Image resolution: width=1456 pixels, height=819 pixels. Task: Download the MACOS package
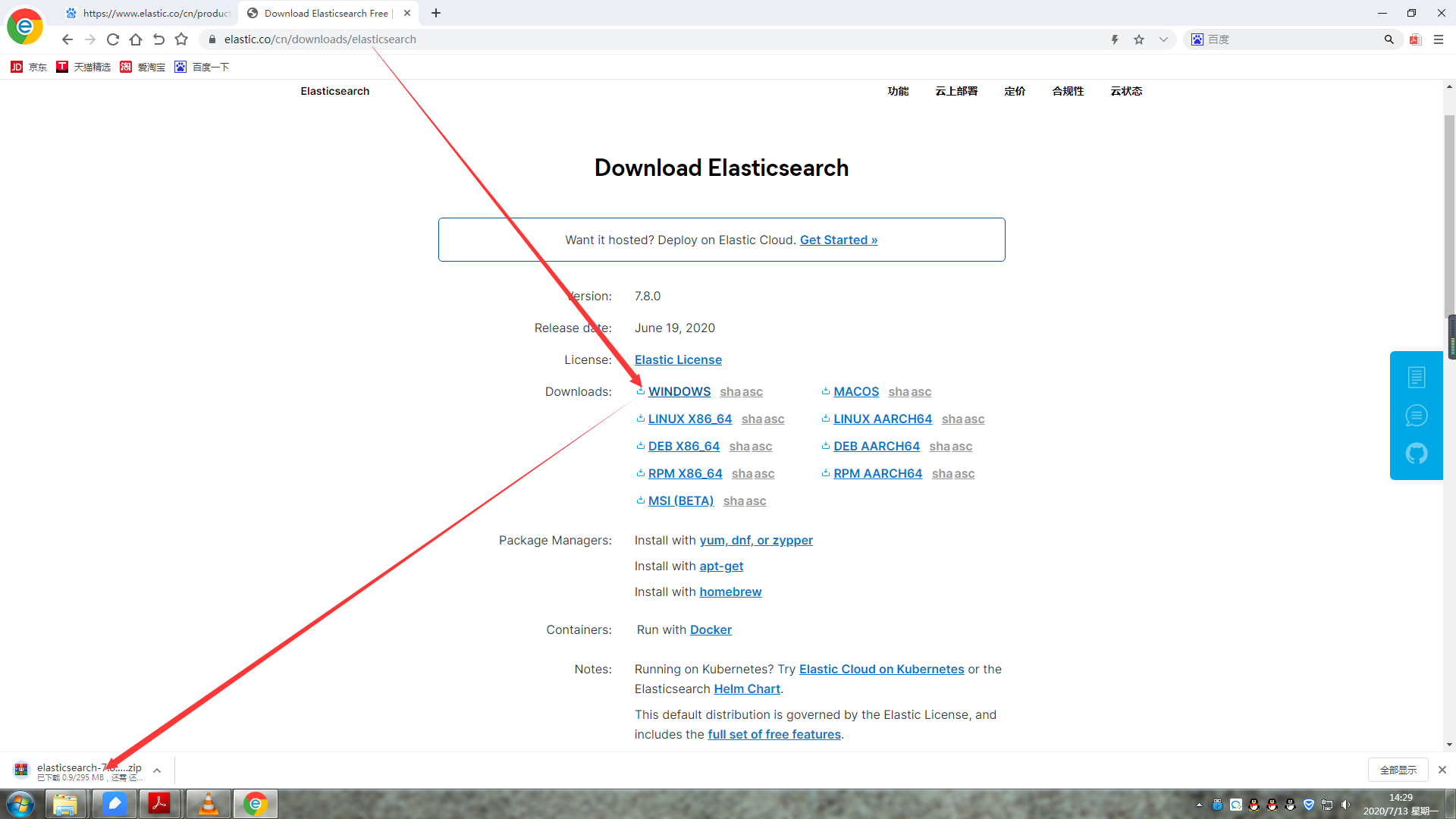pos(856,391)
